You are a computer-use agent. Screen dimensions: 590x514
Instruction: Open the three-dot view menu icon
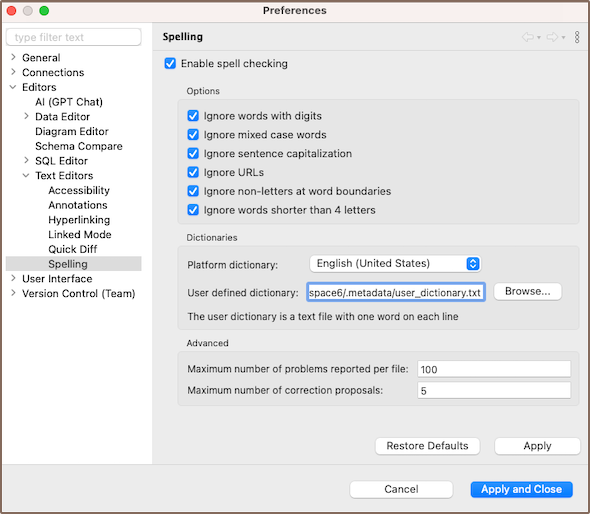coord(577,37)
